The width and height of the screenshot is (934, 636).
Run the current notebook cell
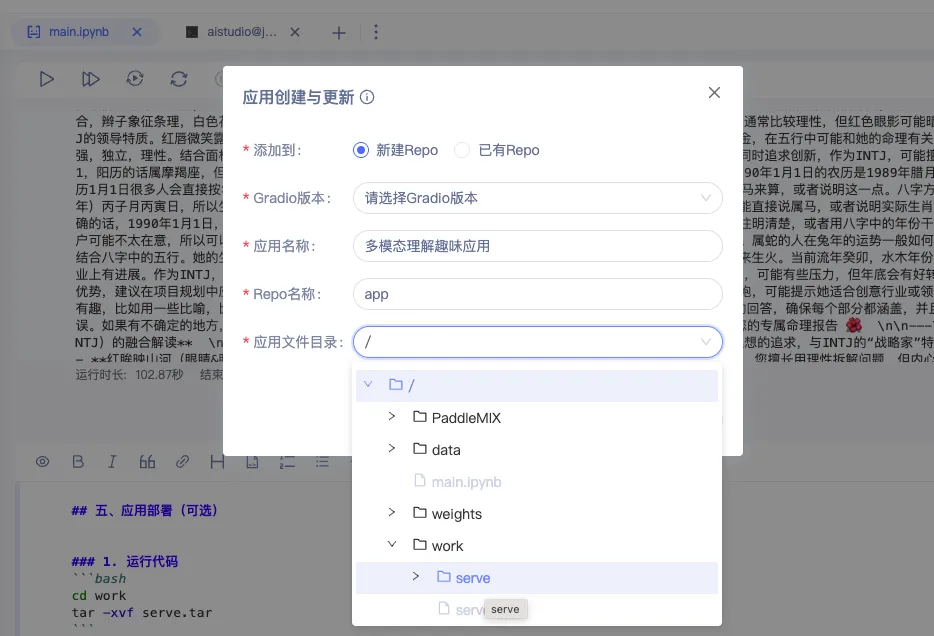[x=46, y=79]
